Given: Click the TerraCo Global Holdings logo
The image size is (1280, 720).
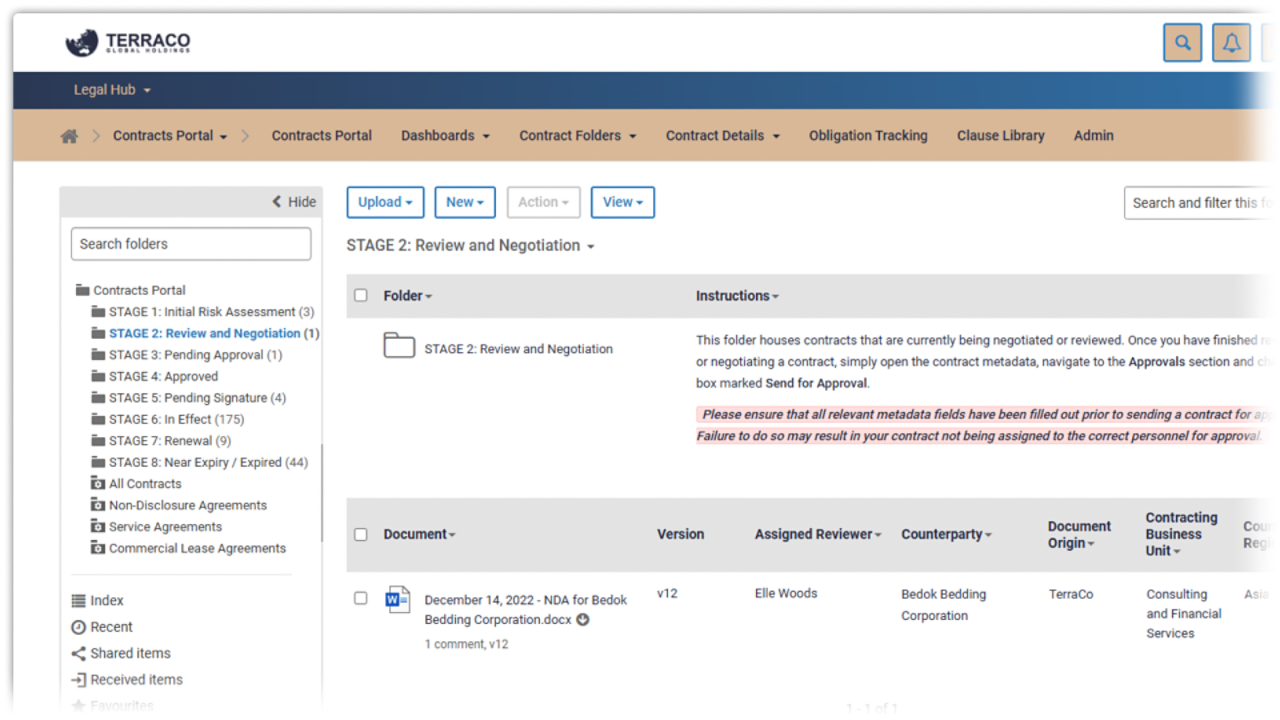Looking at the screenshot, I should tap(128, 43).
